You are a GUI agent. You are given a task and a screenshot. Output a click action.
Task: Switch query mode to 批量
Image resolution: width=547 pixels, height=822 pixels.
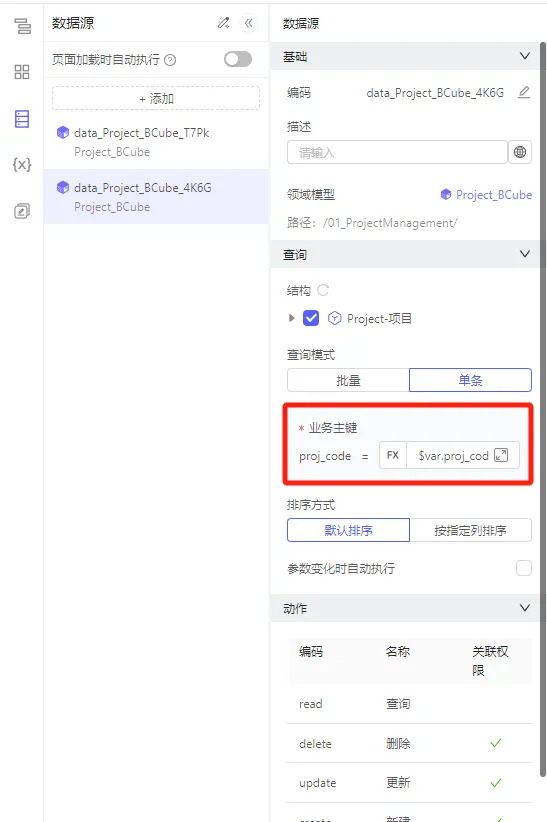tap(348, 380)
